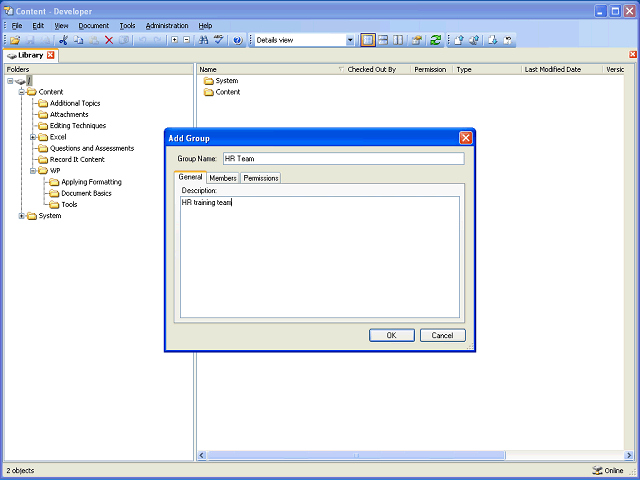Screen dimensions: 640x480
Task: Select the Record It Content folder
Action: [77, 160]
